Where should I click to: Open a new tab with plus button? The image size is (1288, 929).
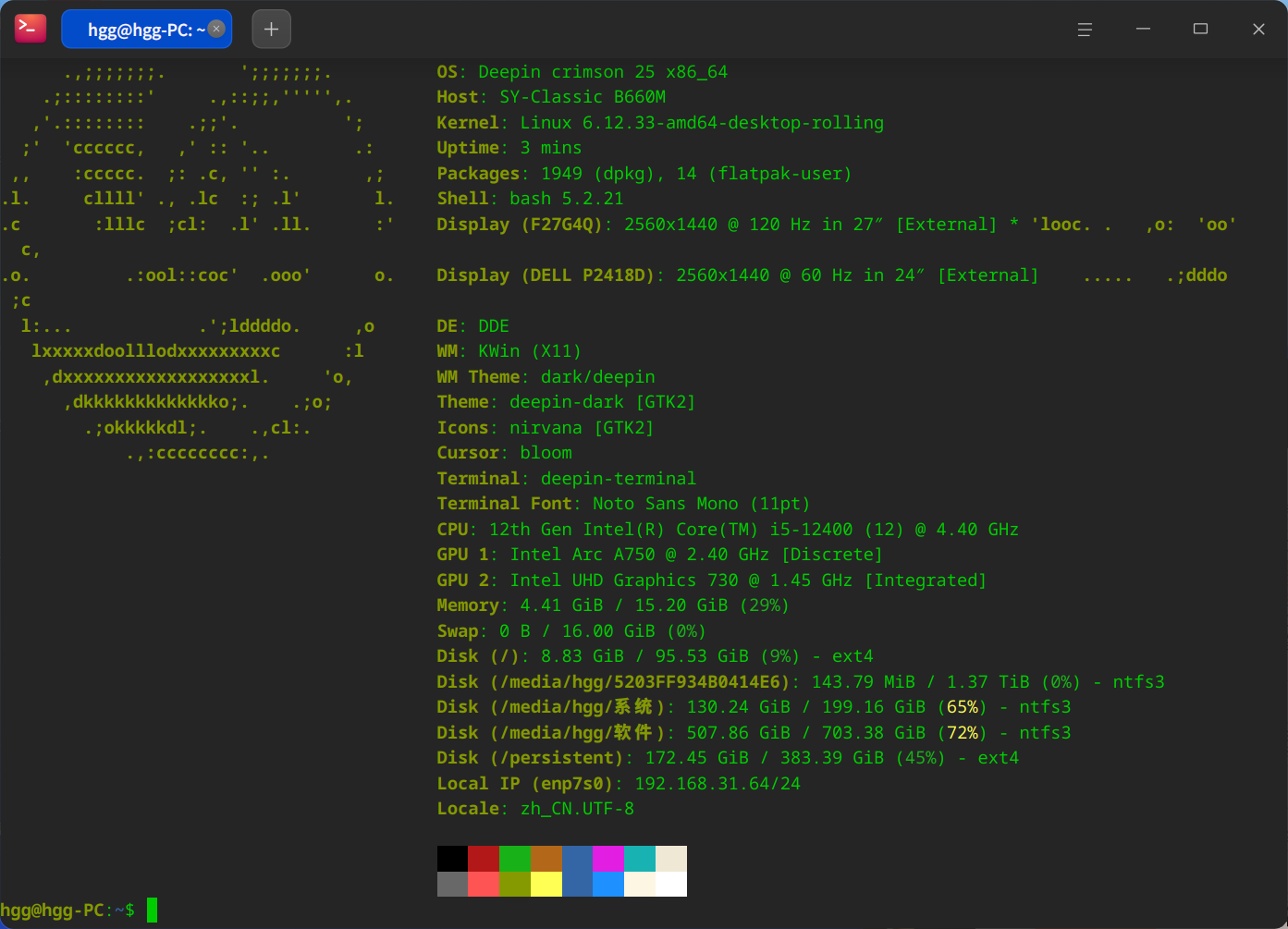tap(271, 29)
